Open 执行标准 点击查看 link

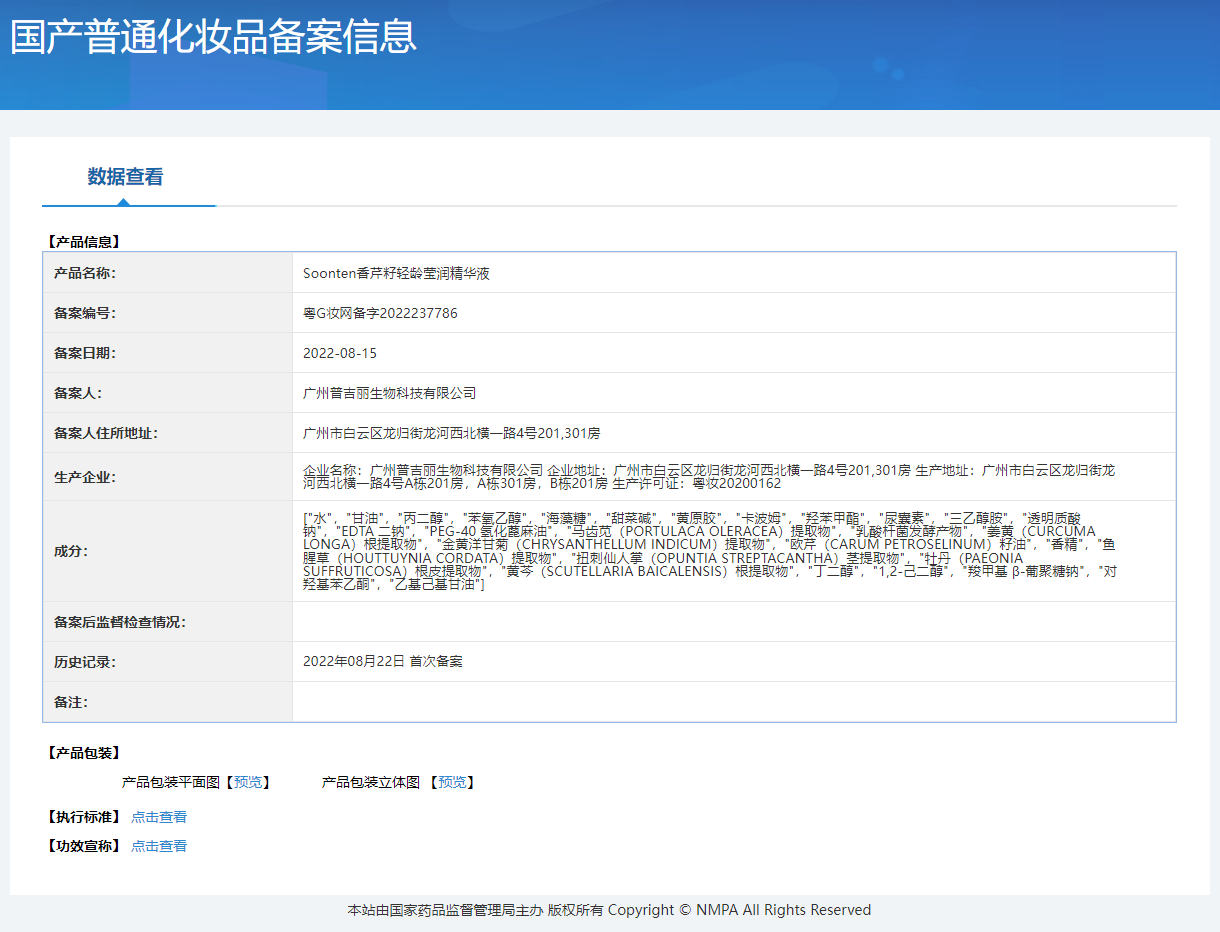[x=159, y=817]
